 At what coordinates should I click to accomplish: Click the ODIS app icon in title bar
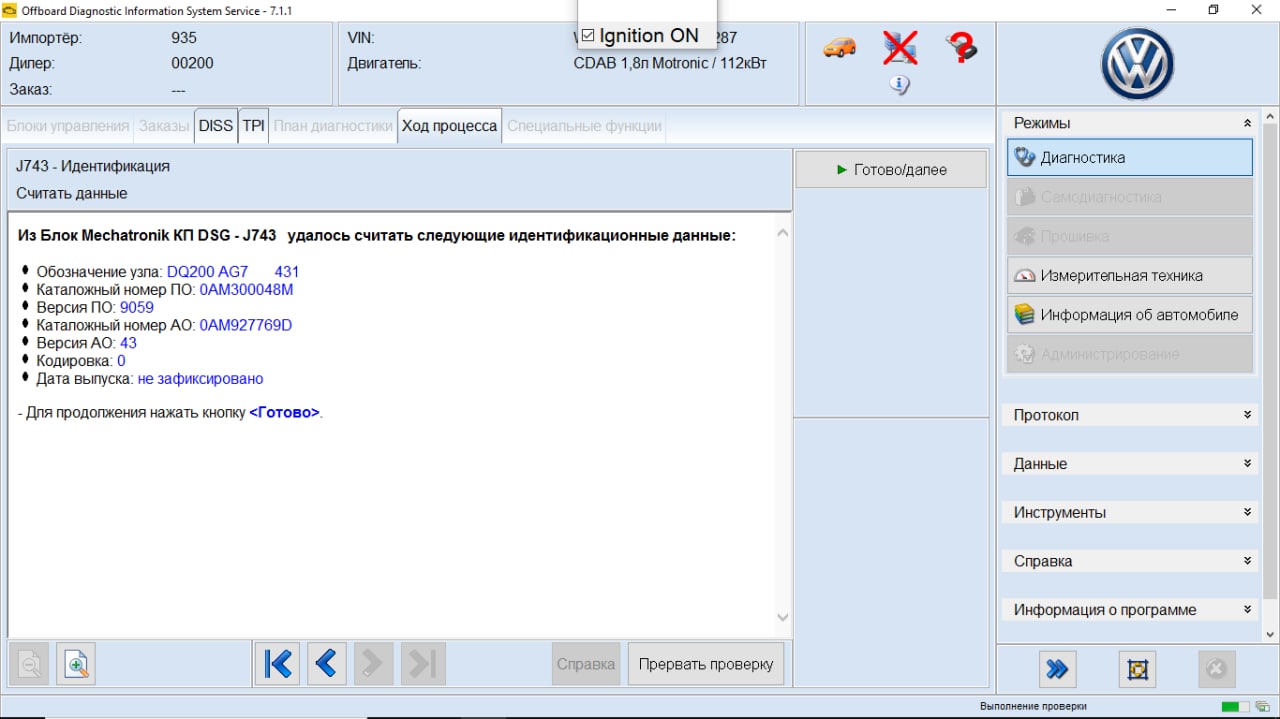(x=10, y=10)
